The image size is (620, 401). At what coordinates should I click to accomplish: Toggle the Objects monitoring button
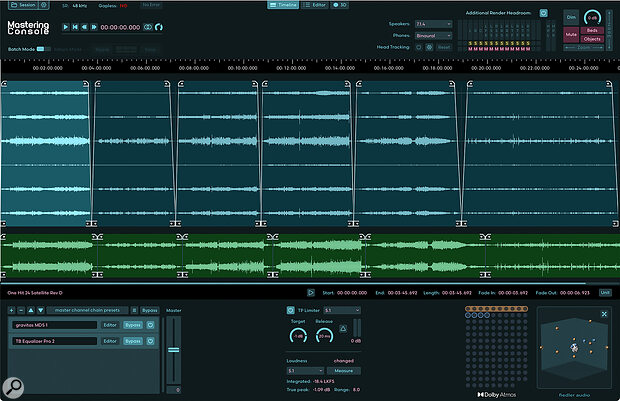[592, 39]
